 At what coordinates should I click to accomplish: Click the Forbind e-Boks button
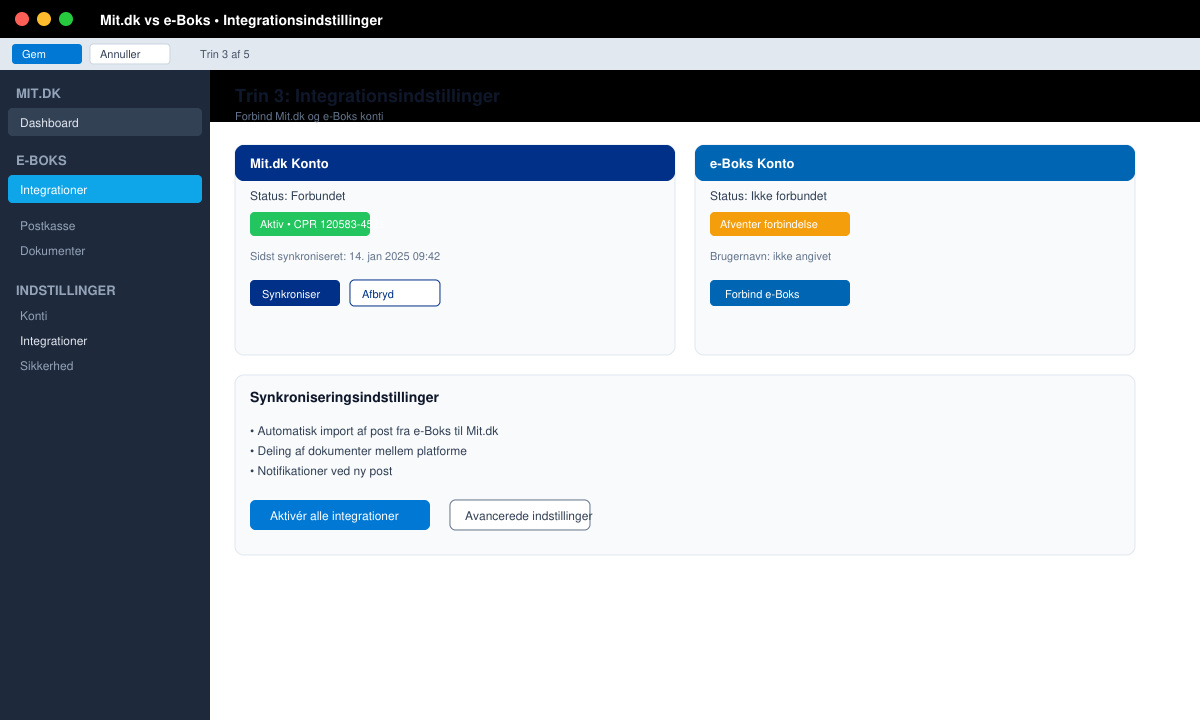coord(780,293)
